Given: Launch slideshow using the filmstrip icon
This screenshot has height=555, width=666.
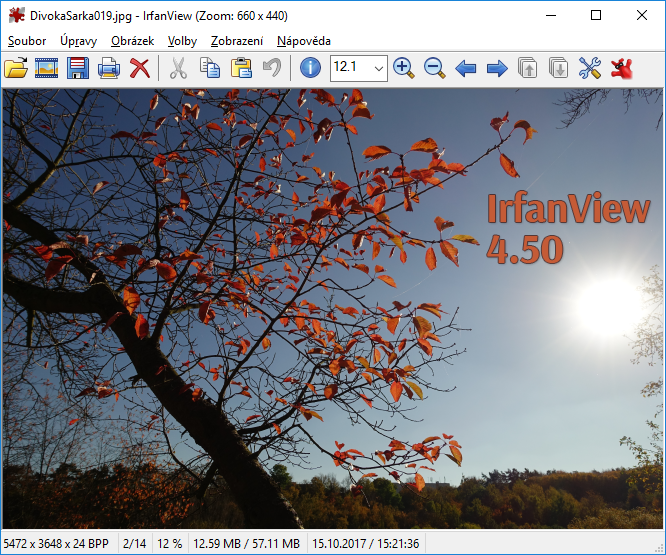Looking at the screenshot, I should pos(46,68).
